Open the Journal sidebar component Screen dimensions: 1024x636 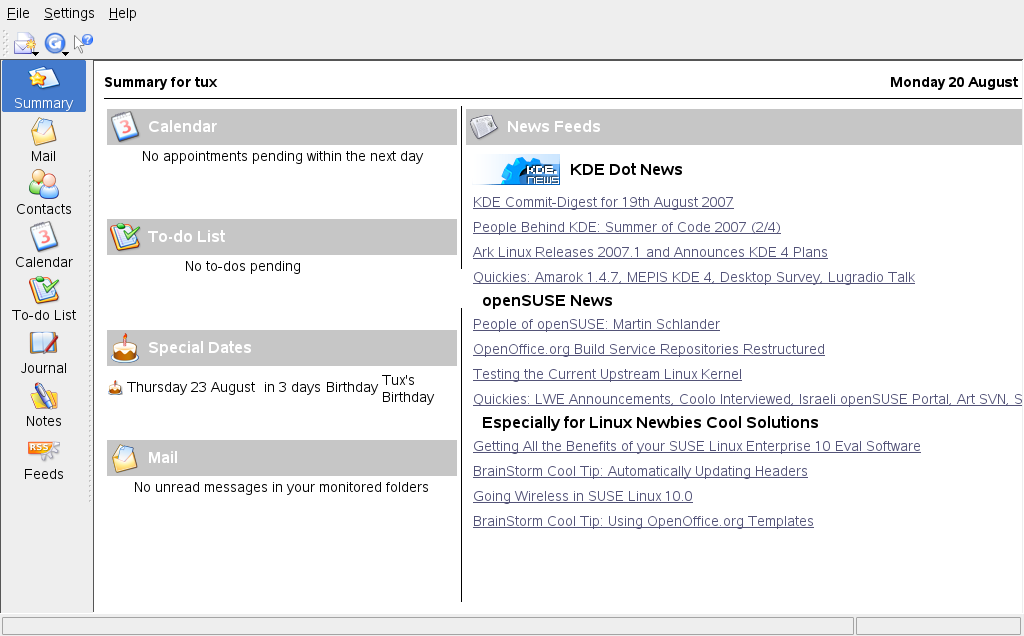pos(43,353)
